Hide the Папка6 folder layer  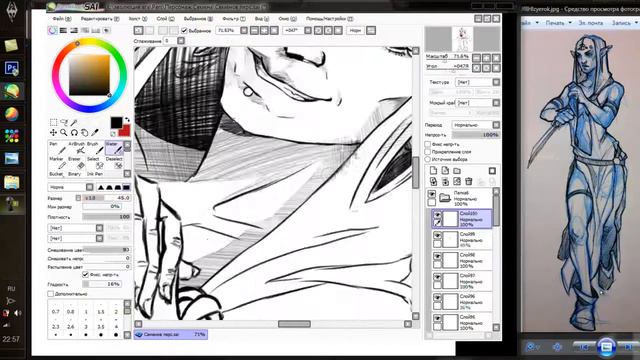[x=431, y=194]
